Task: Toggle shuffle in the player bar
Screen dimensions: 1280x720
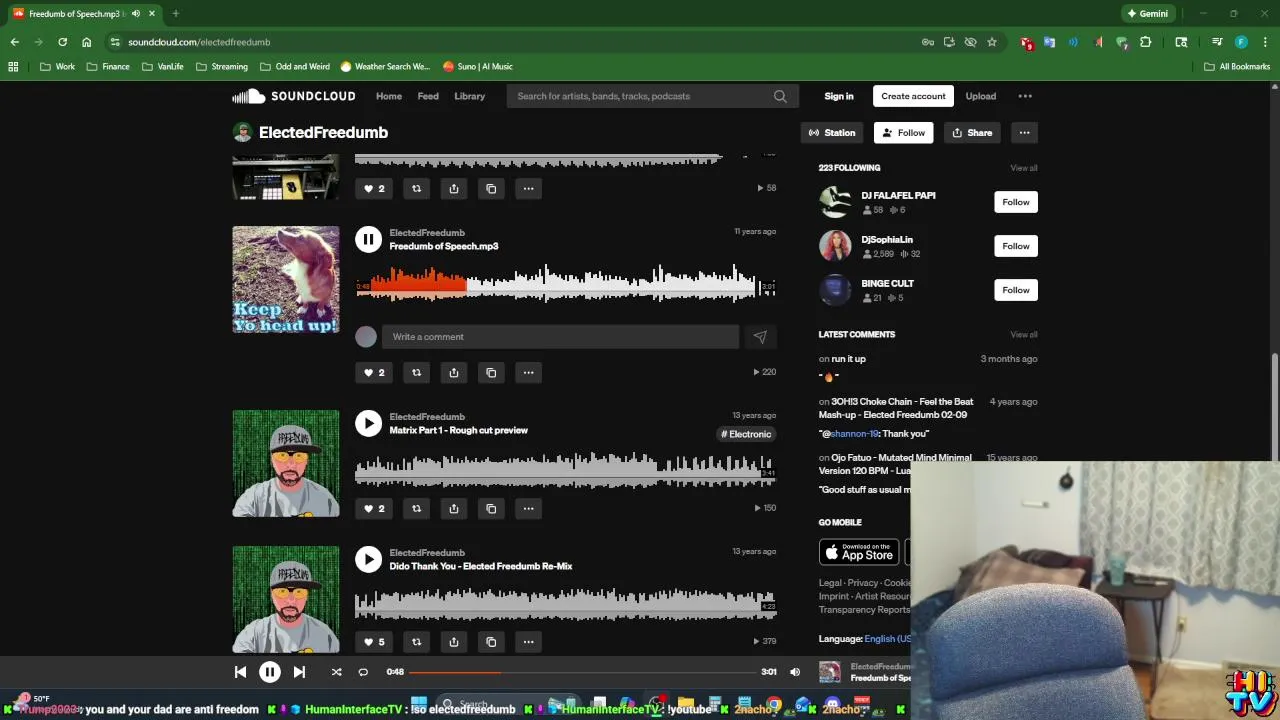Action: tap(336, 672)
